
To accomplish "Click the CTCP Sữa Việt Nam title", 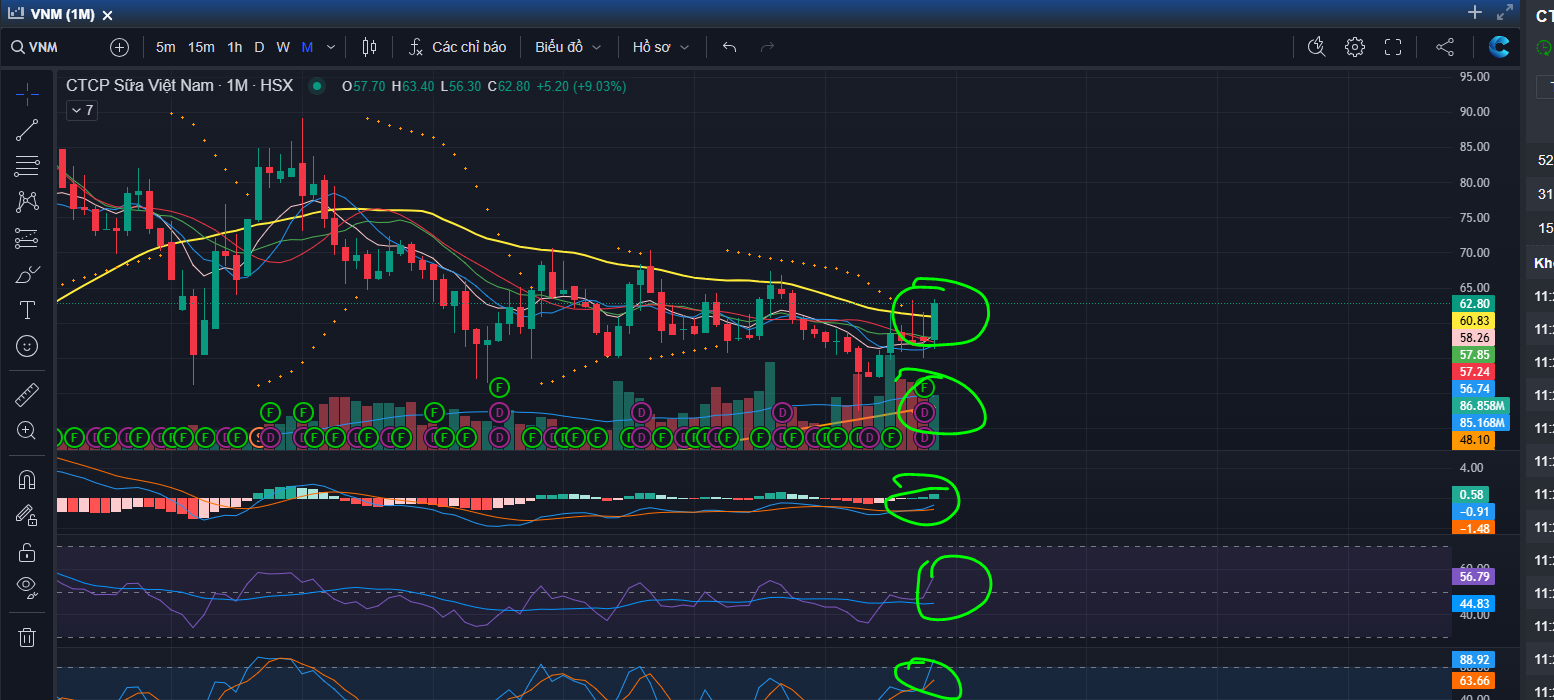I will click(x=141, y=86).
